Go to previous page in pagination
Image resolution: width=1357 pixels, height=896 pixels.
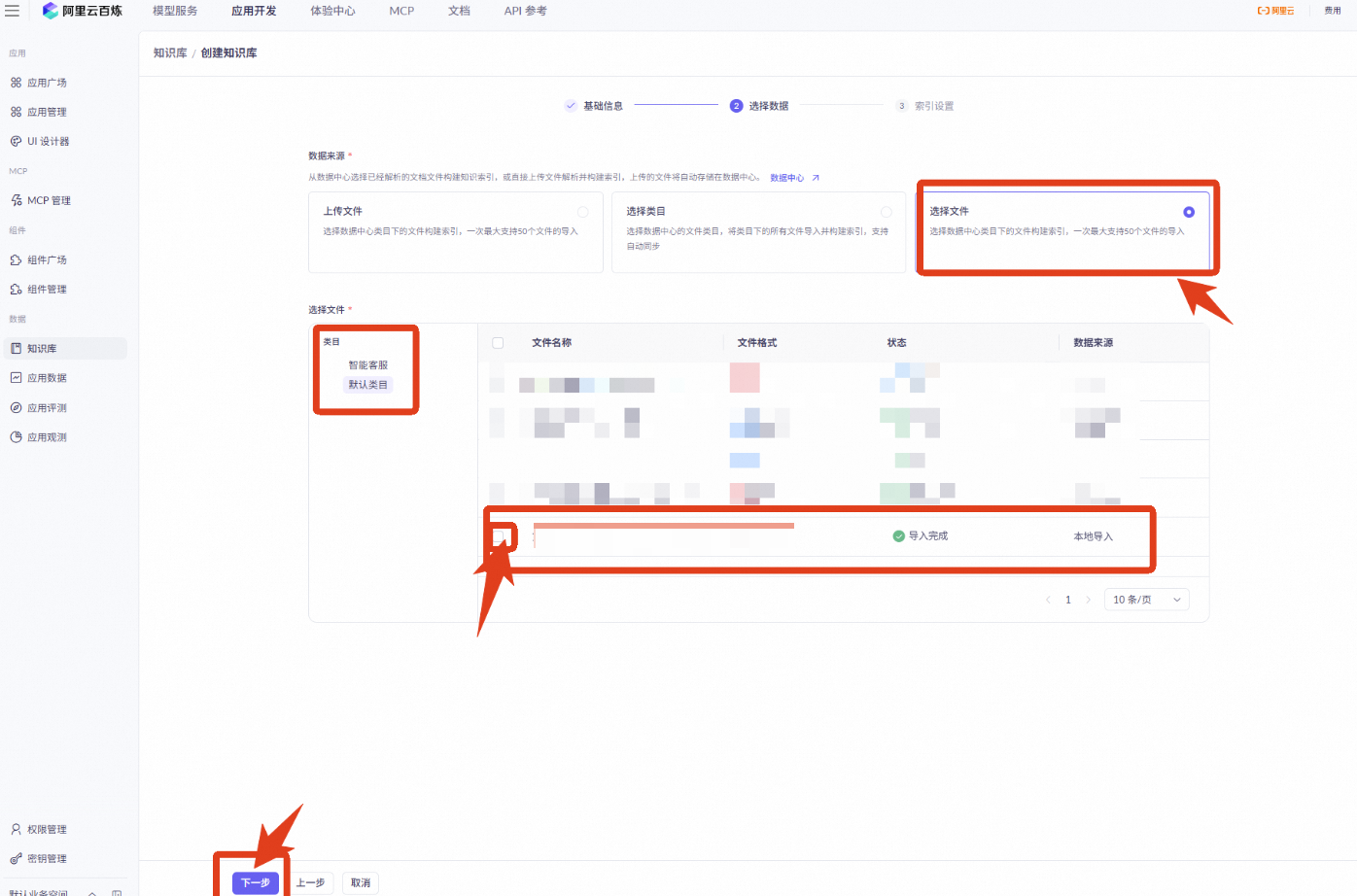tap(1048, 600)
